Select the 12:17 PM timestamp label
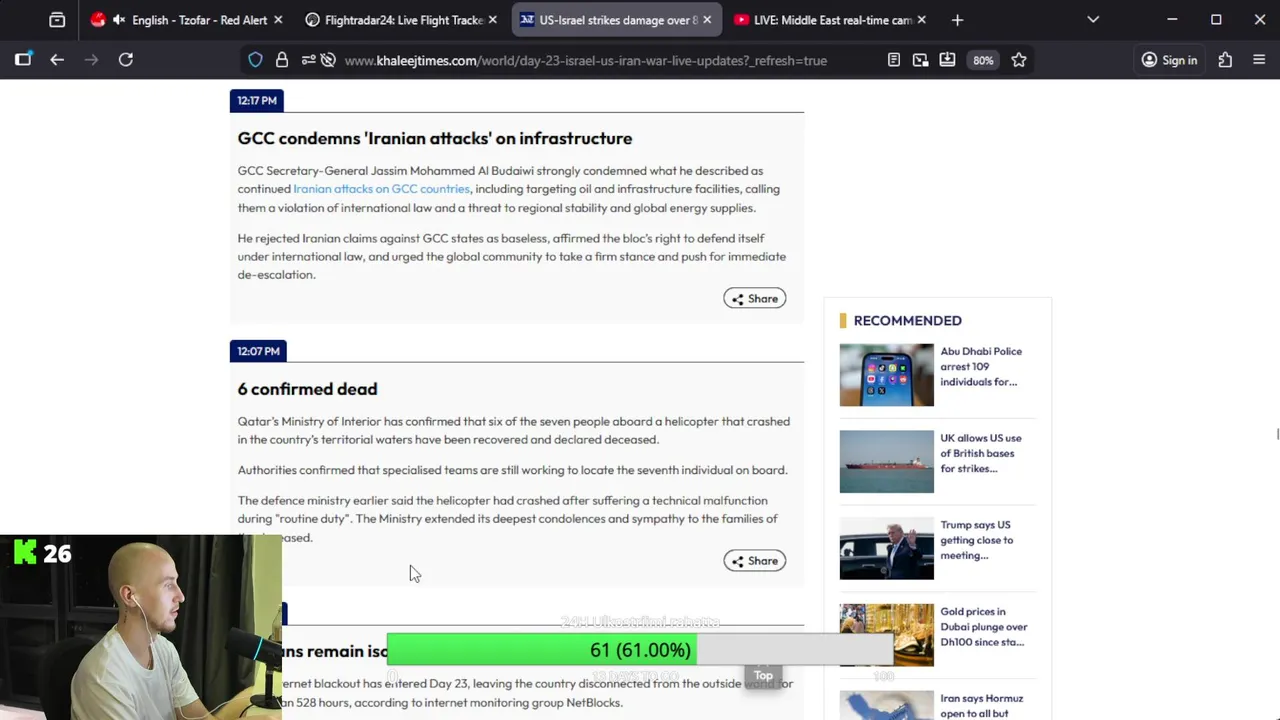 point(257,100)
